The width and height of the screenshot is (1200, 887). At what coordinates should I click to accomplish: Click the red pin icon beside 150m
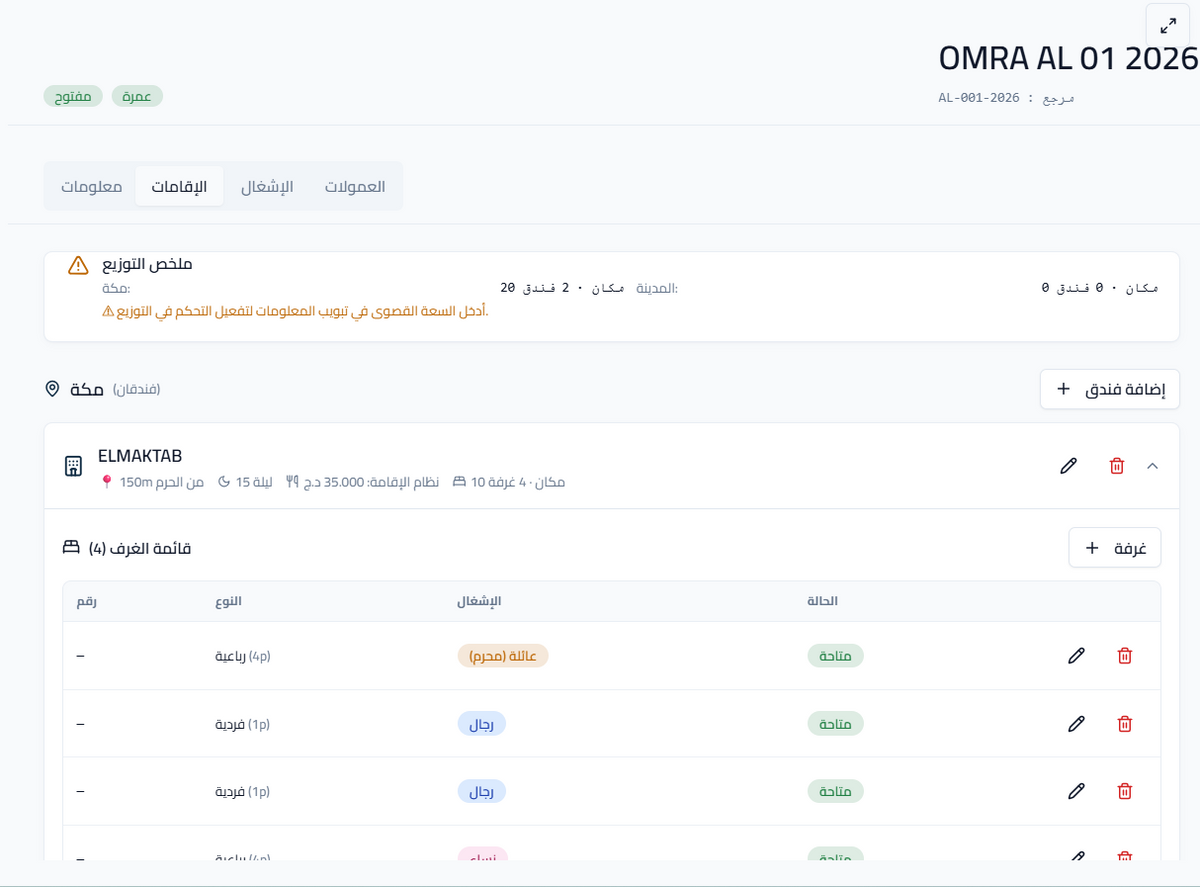point(107,482)
